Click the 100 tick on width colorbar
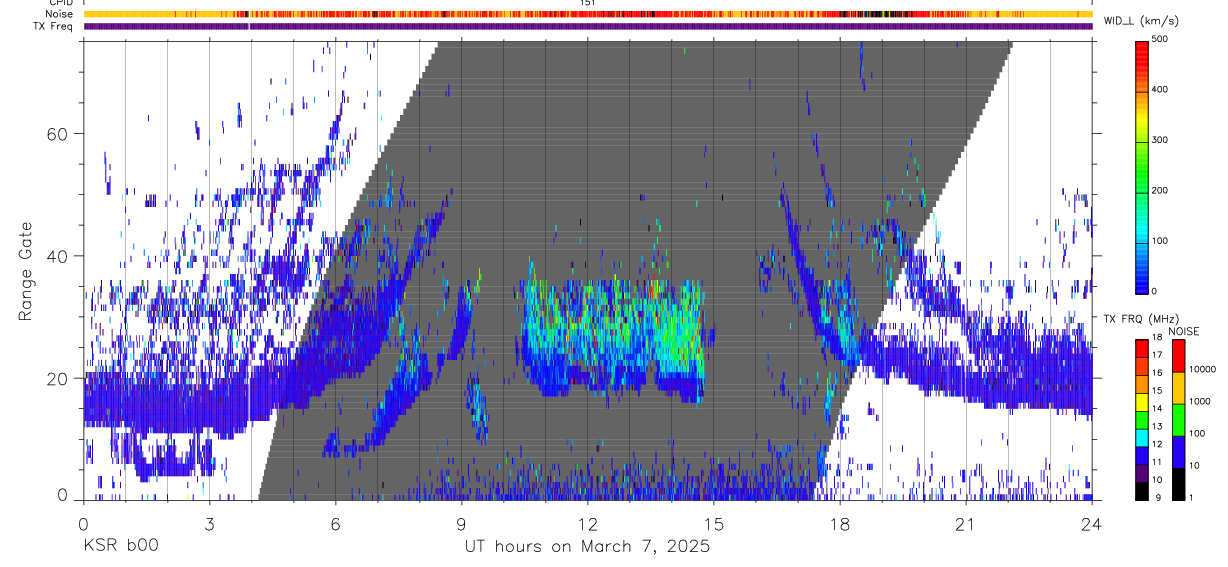This screenshot has height=567, width=1228. [x=1160, y=241]
